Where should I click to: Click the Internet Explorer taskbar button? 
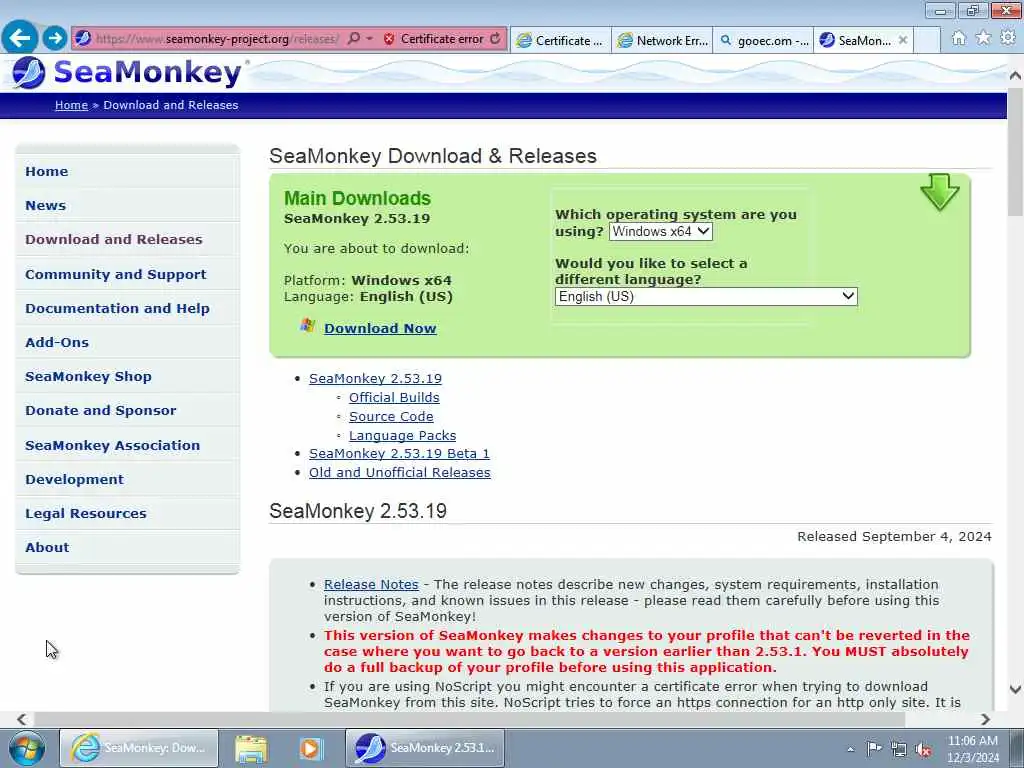[139, 748]
